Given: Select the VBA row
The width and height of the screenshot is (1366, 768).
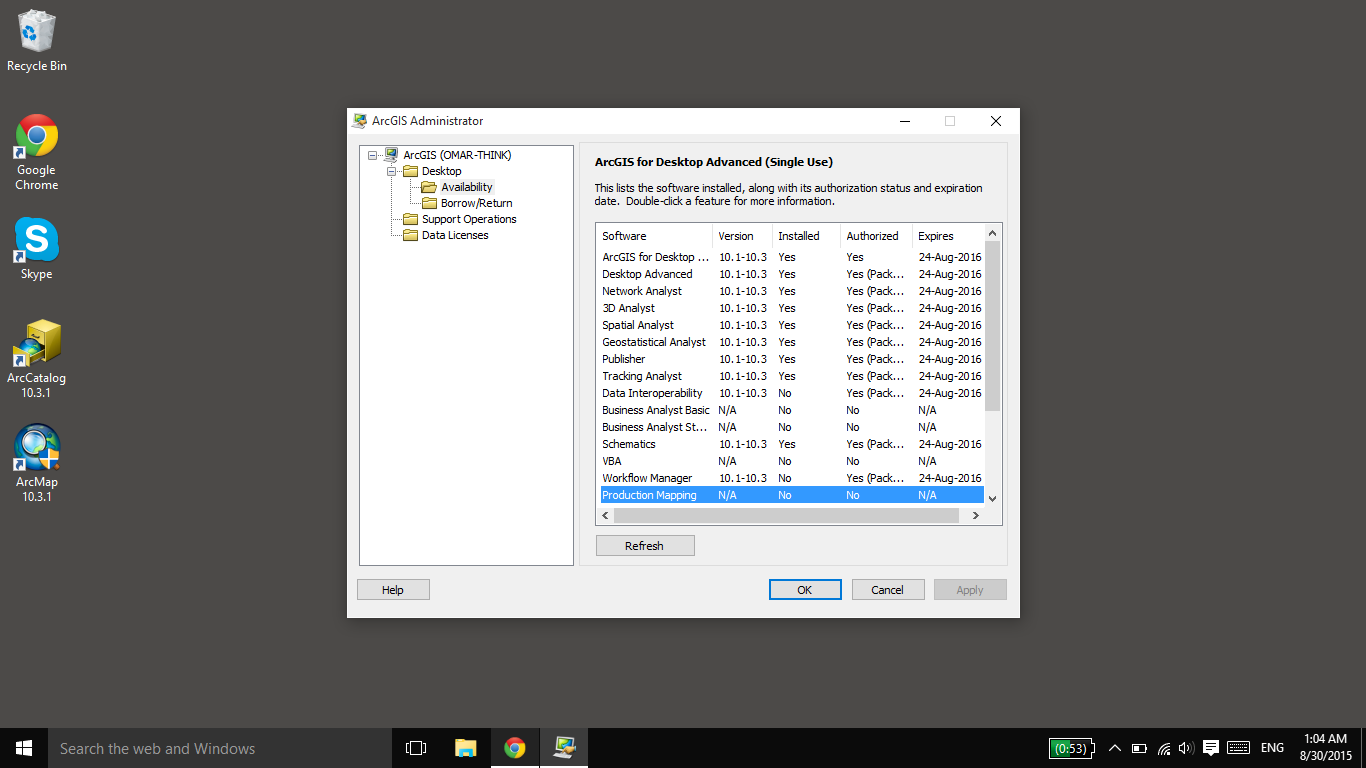Looking at the screenshot, I should (x=791, y=461).
